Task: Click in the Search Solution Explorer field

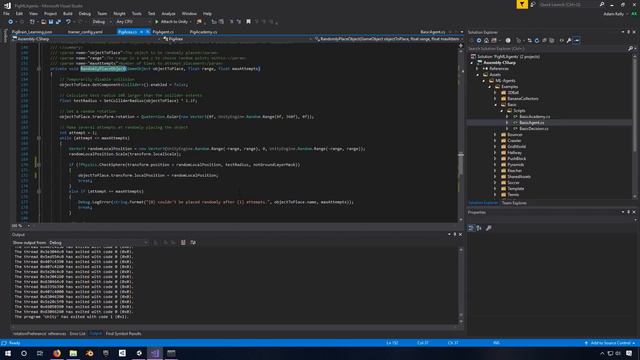Action: (547, 49)
